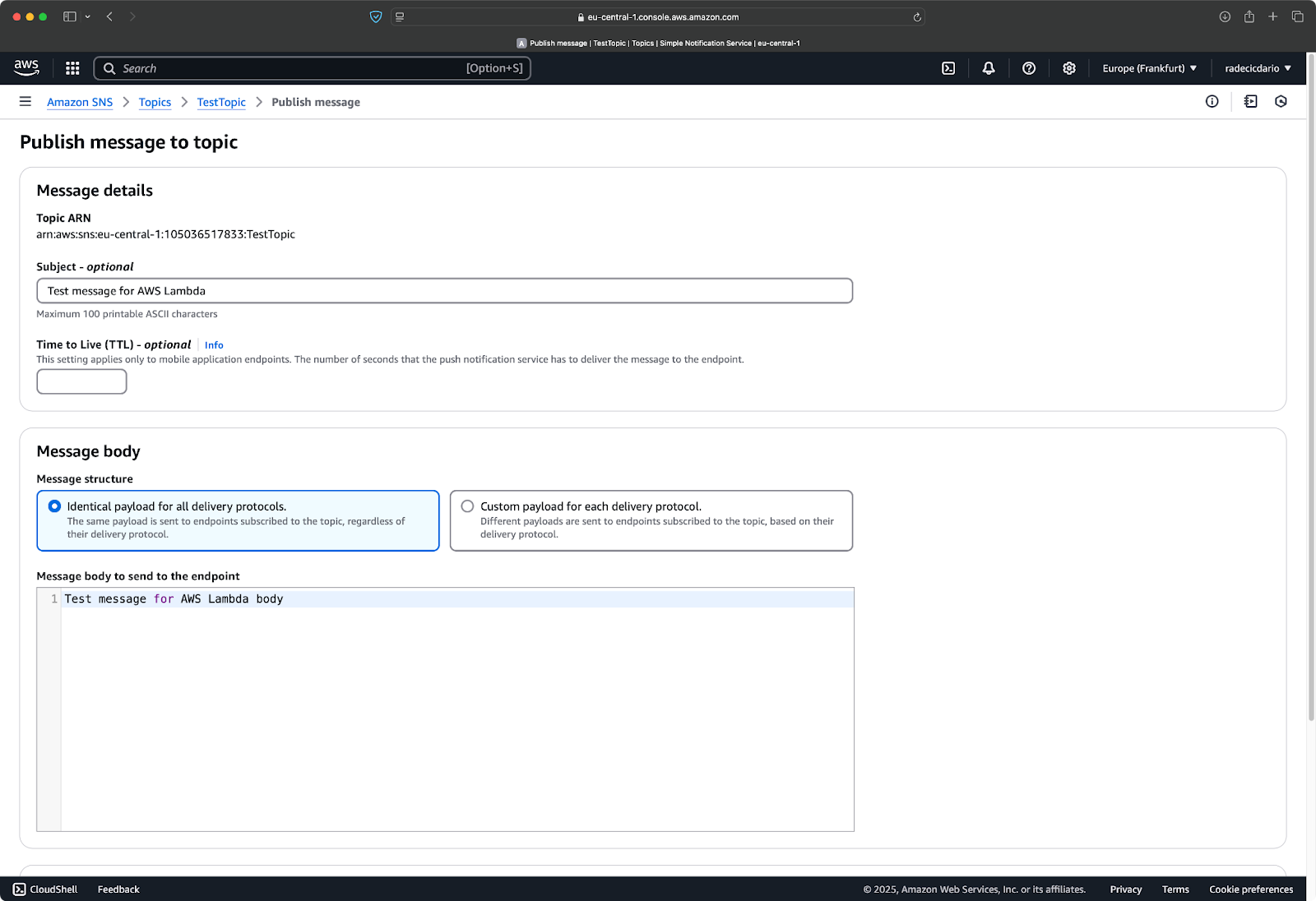Screen dimensions: 1316x901
Task: Open the help question mark menu
Action: pyautogui.click(x=1029, y=68)
